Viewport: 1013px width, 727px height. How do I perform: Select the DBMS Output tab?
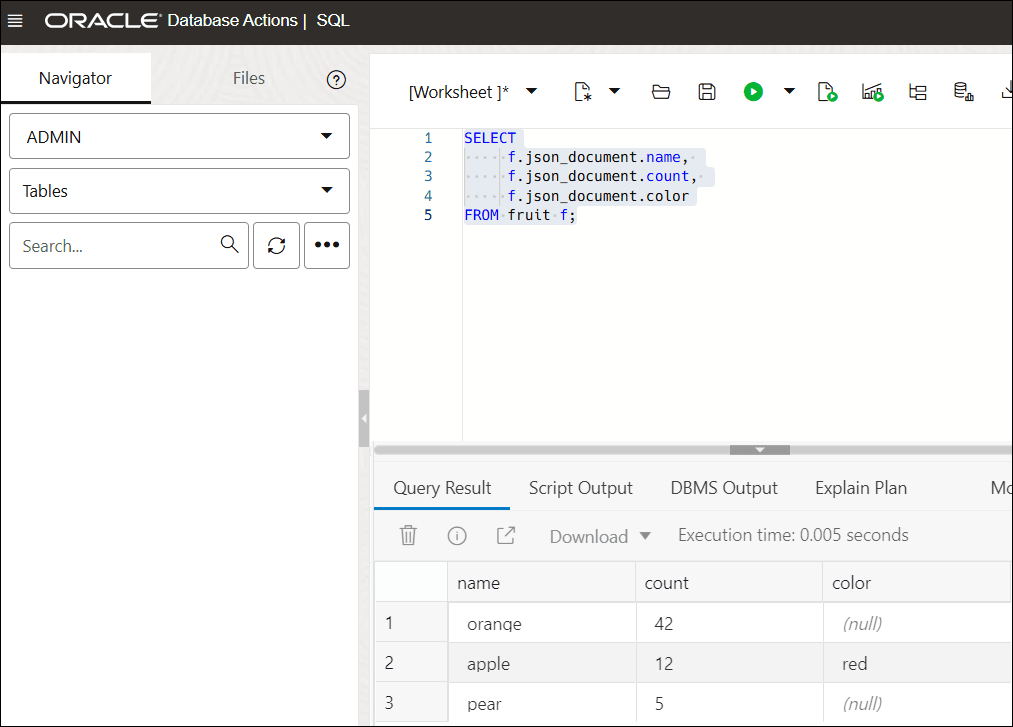(x=724, y=487)
